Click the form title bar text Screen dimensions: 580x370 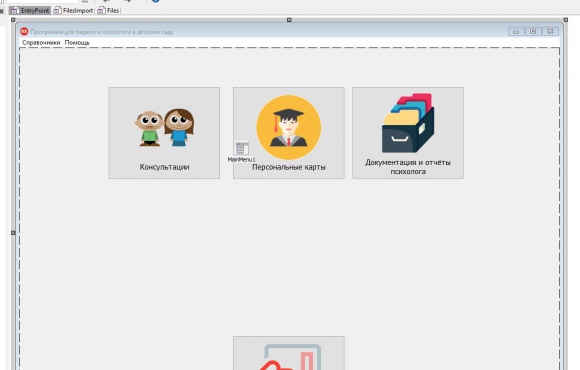pyautogui.click(x=102, y=32)
